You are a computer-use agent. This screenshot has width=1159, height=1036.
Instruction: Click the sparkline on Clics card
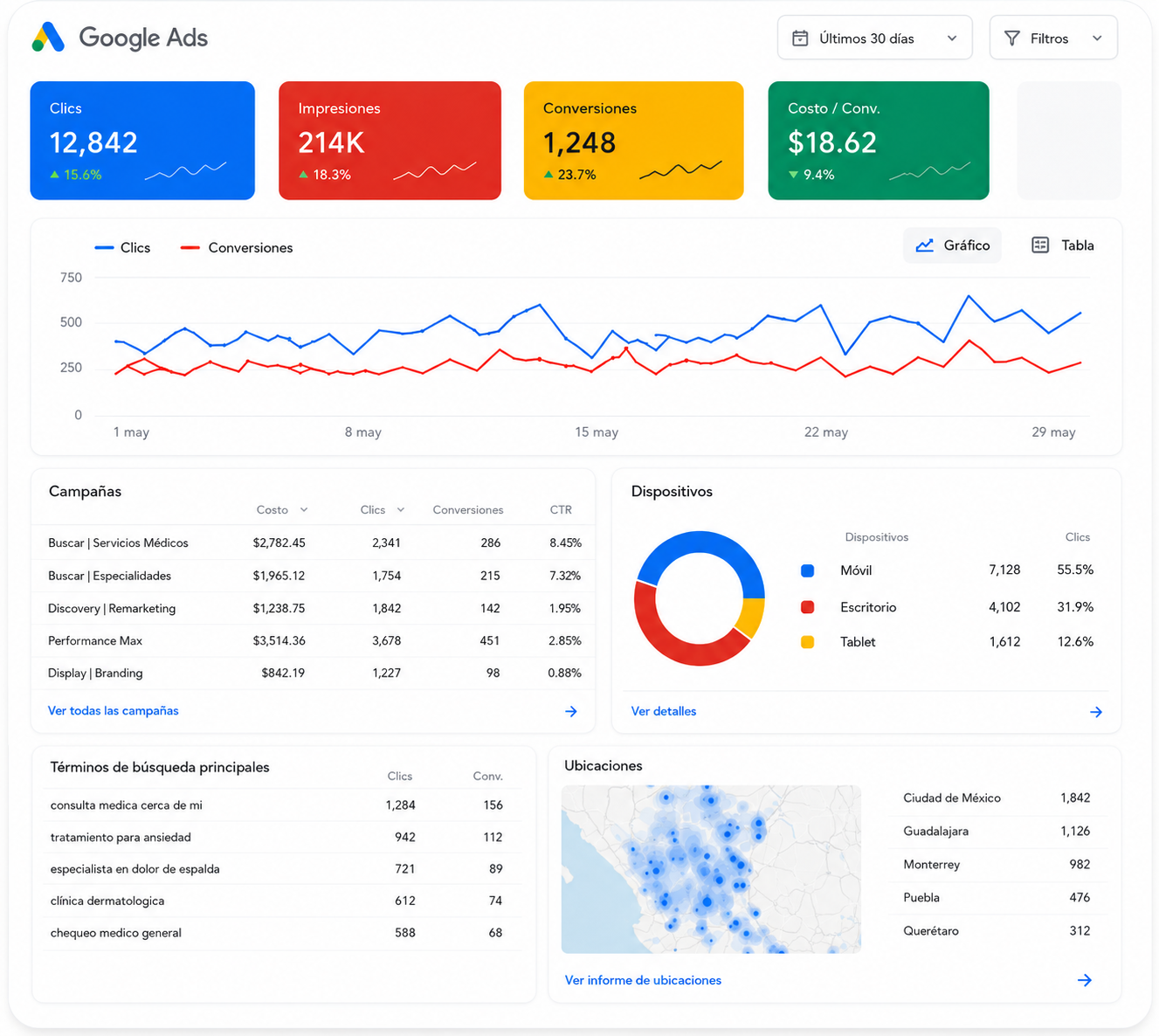185,171
